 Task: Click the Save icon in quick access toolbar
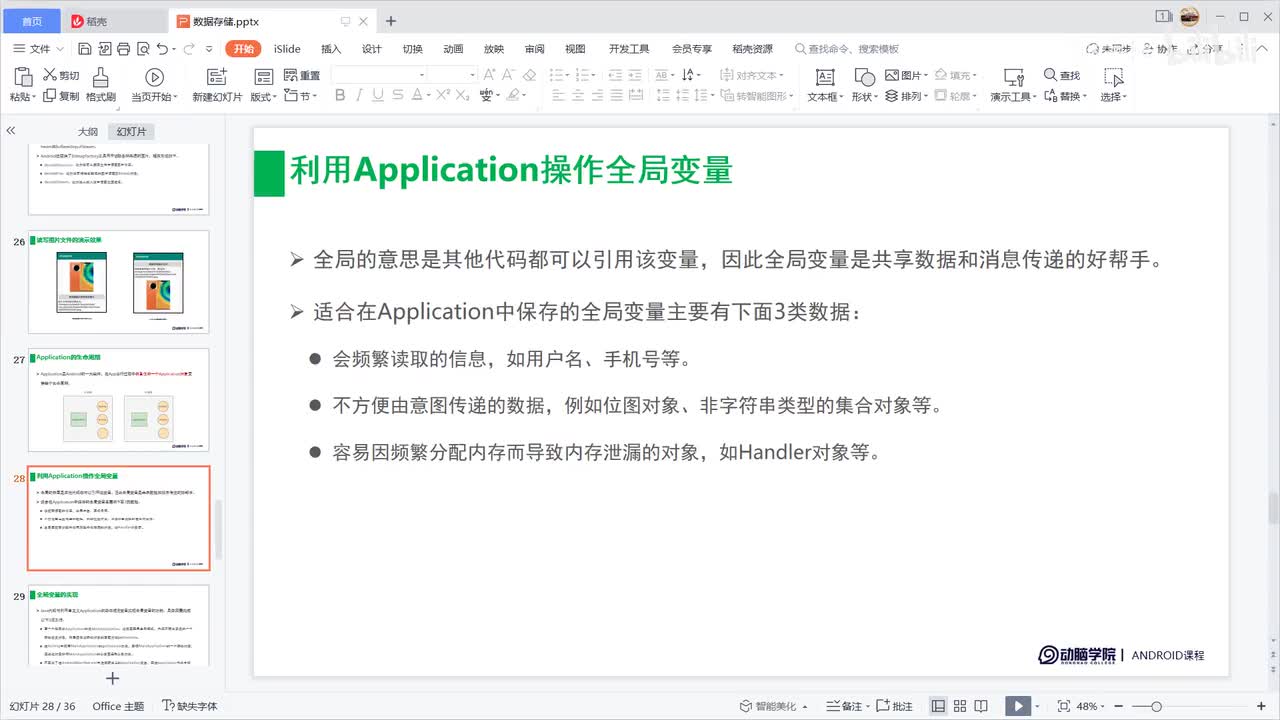click(85, 49)
